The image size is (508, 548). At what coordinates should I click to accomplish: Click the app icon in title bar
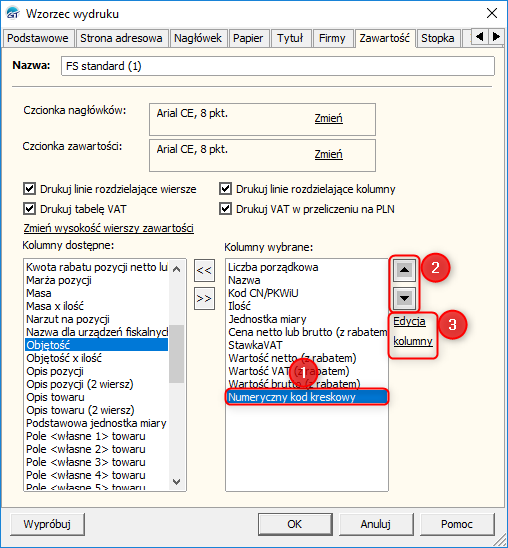[13, 14]
